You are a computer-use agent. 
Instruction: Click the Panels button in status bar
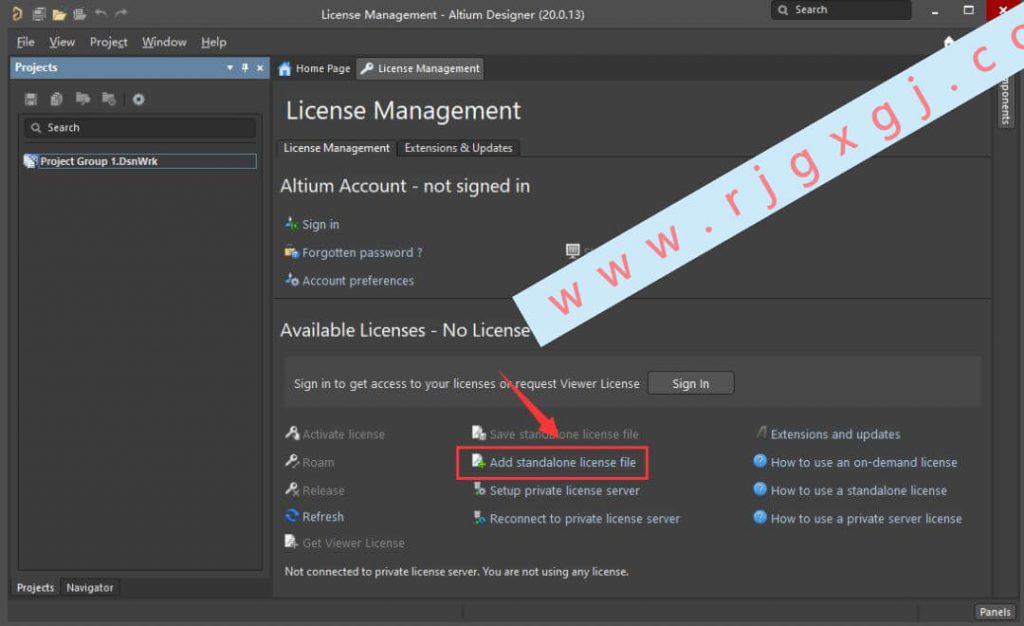click(x=995, y=612)
